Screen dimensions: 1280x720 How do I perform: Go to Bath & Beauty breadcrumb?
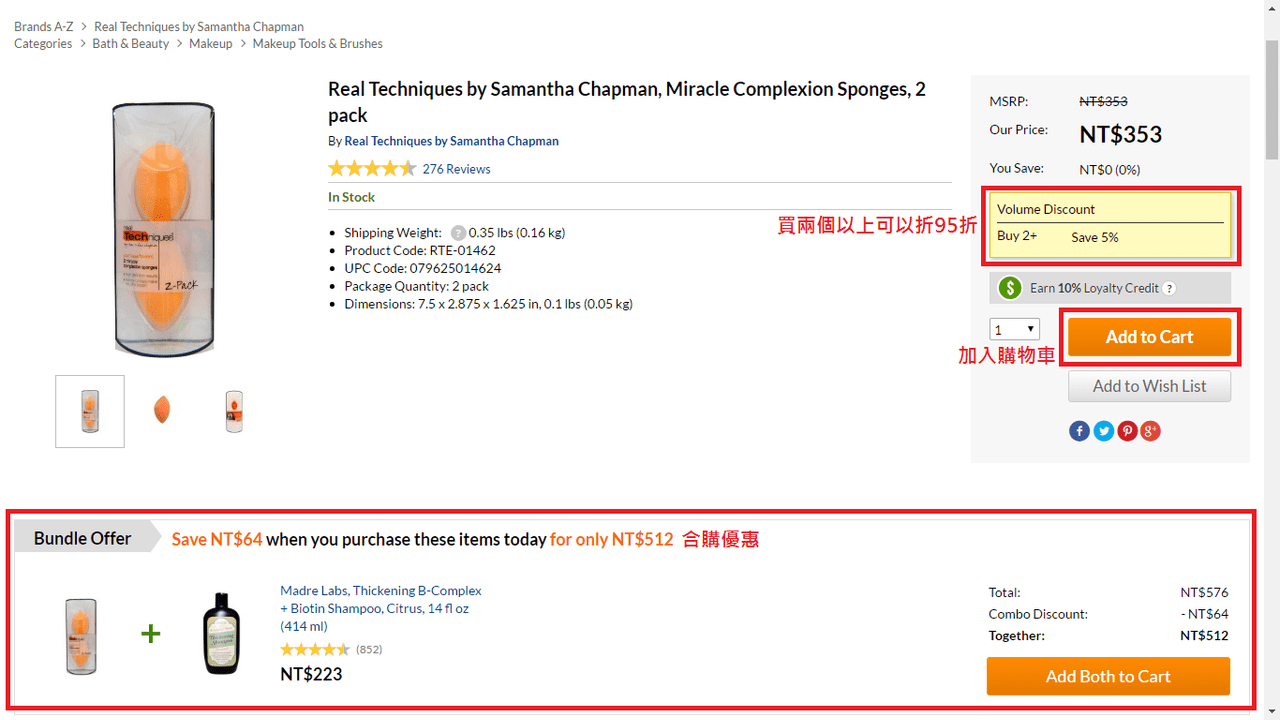click(x=131, y=44)
